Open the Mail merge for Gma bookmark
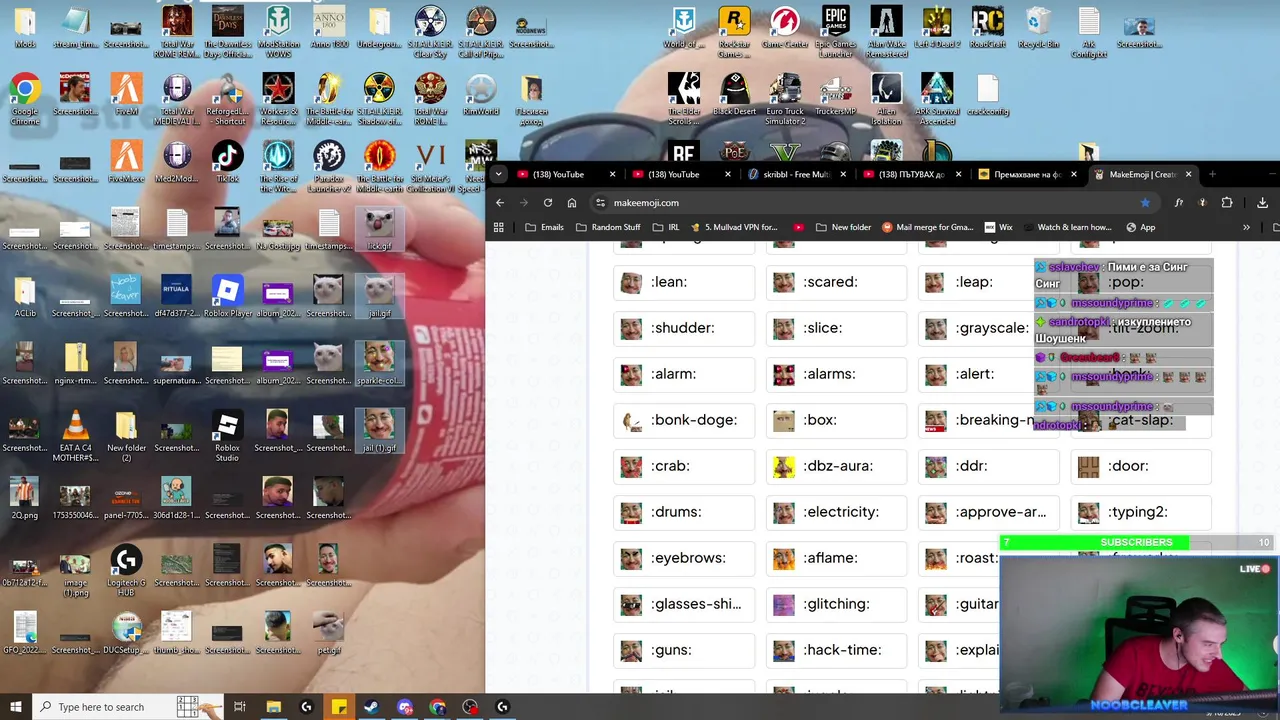 (927, 227)
